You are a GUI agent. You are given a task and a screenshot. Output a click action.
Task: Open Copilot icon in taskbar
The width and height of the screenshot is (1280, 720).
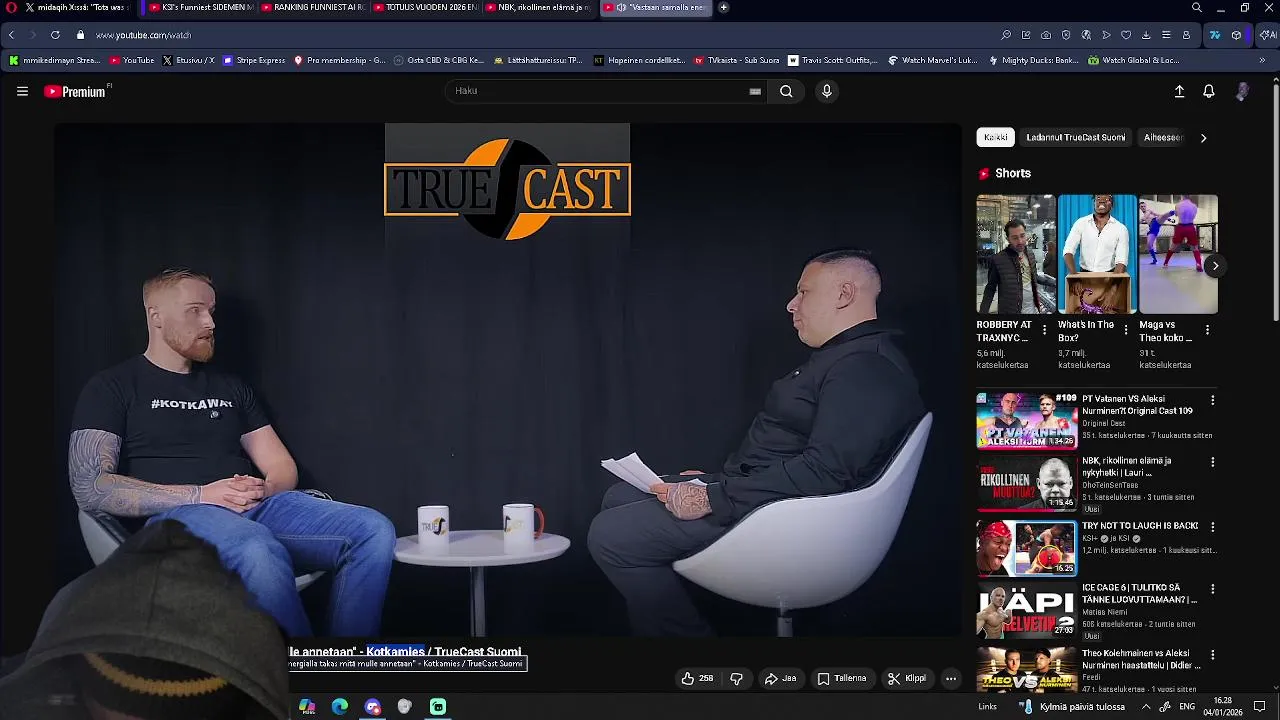[307, 706]
